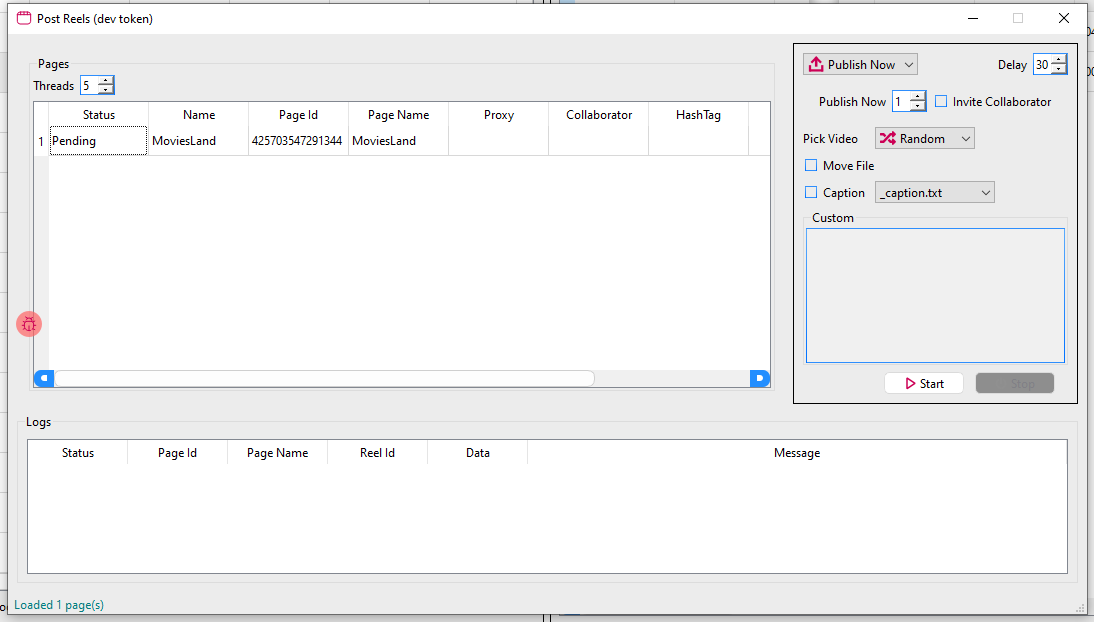Click the calendar app icon in the title bar
The height and width of the screenshot is (622, 1094).
click(x=22, y=17)
